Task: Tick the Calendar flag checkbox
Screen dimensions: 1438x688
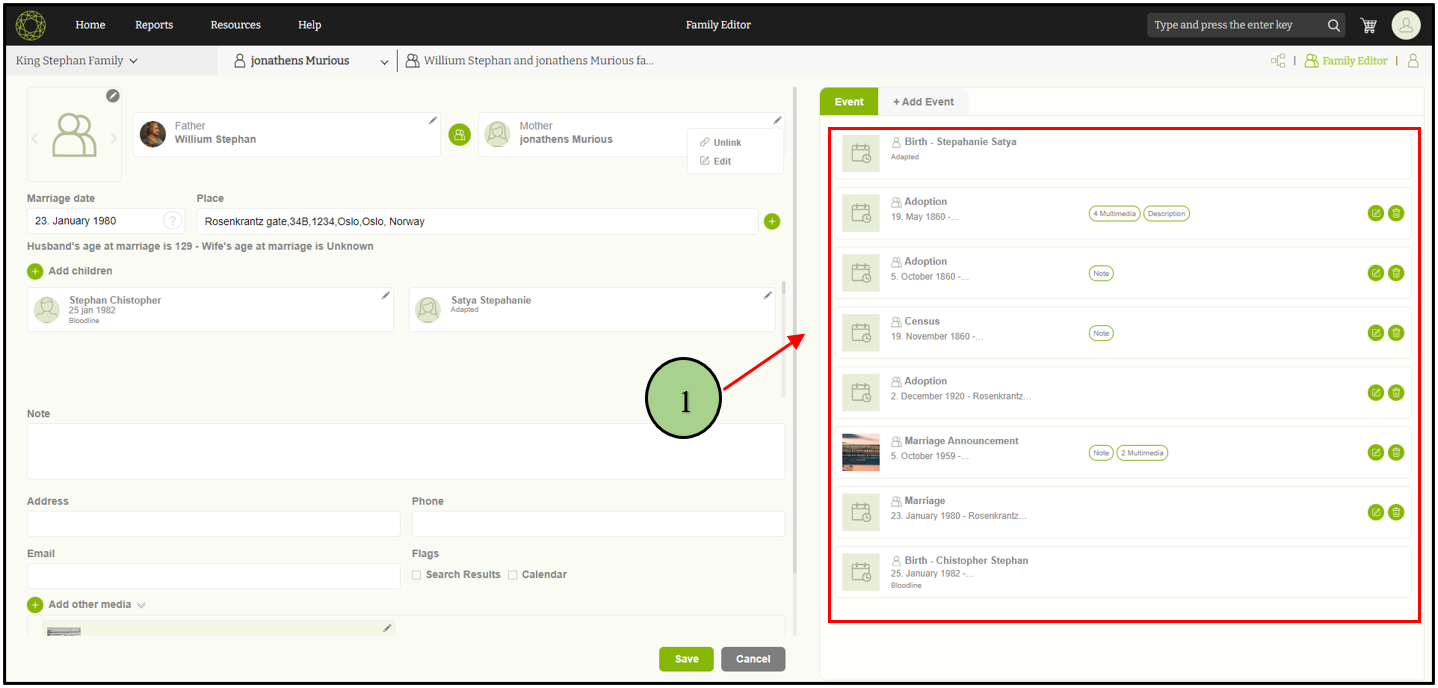Action: click(x=513, y=575)
